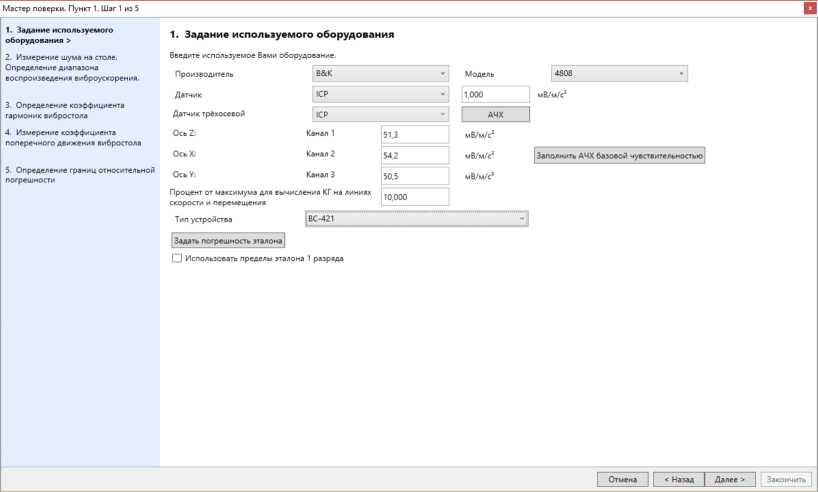Open the Тип устройства BC-421 dropdown
Screen dimensions: 818x492
point(416,219)
